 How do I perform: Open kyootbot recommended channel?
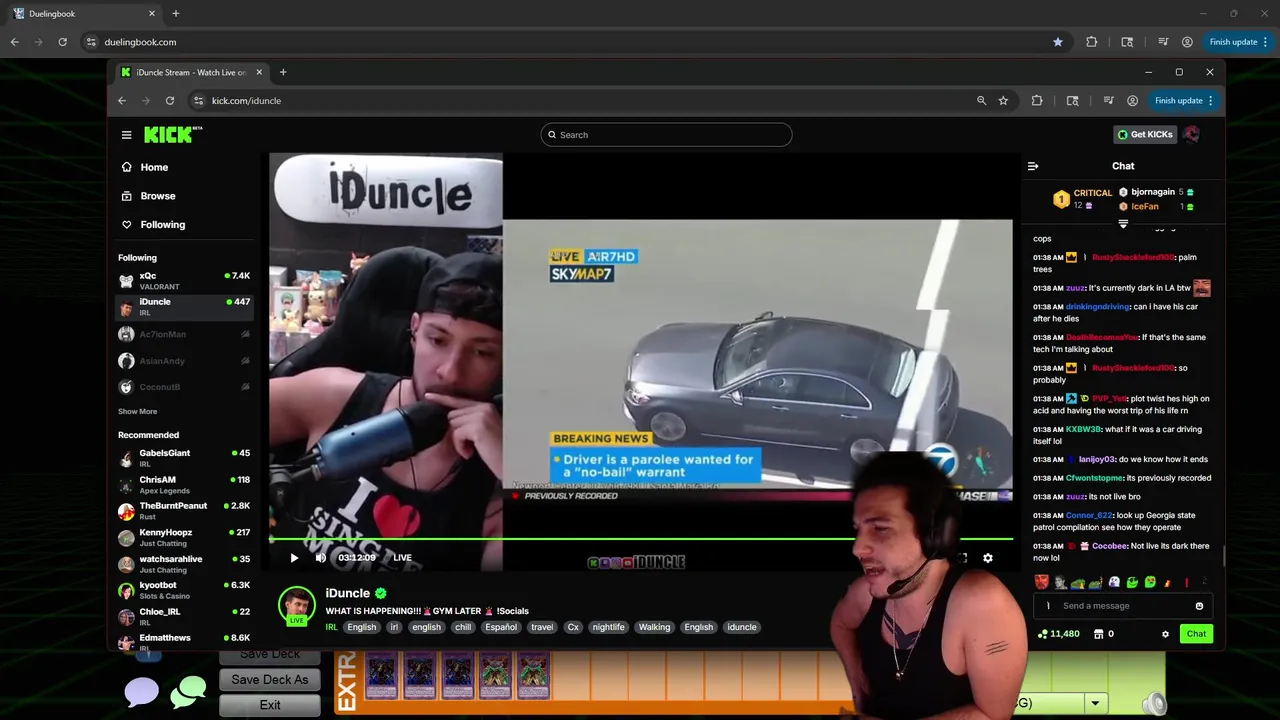tap(184, 590)
